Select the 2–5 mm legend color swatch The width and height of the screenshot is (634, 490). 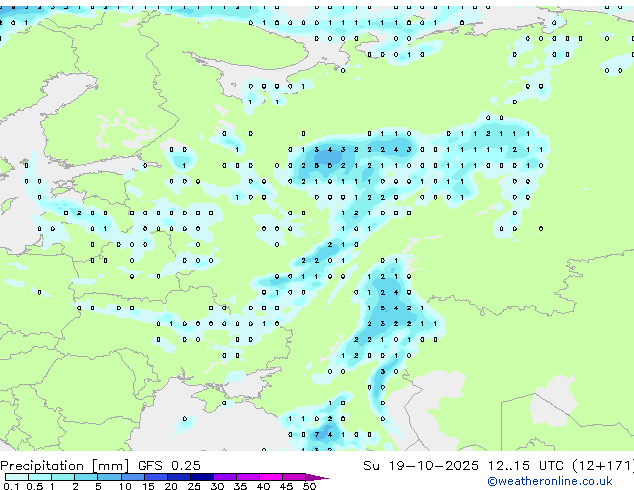[86, 477]
